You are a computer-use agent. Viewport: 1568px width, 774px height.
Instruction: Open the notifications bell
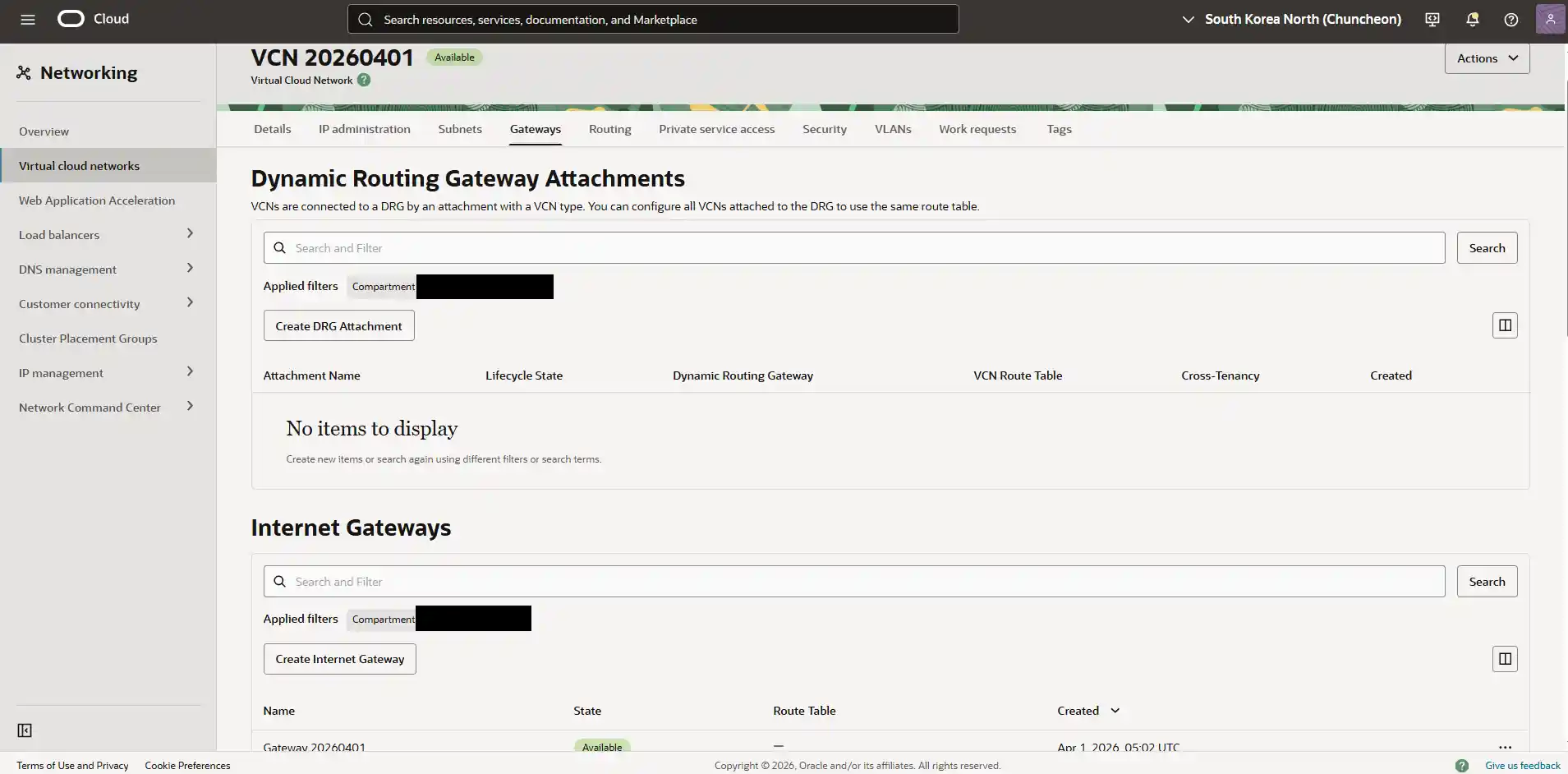(1472, 20)
